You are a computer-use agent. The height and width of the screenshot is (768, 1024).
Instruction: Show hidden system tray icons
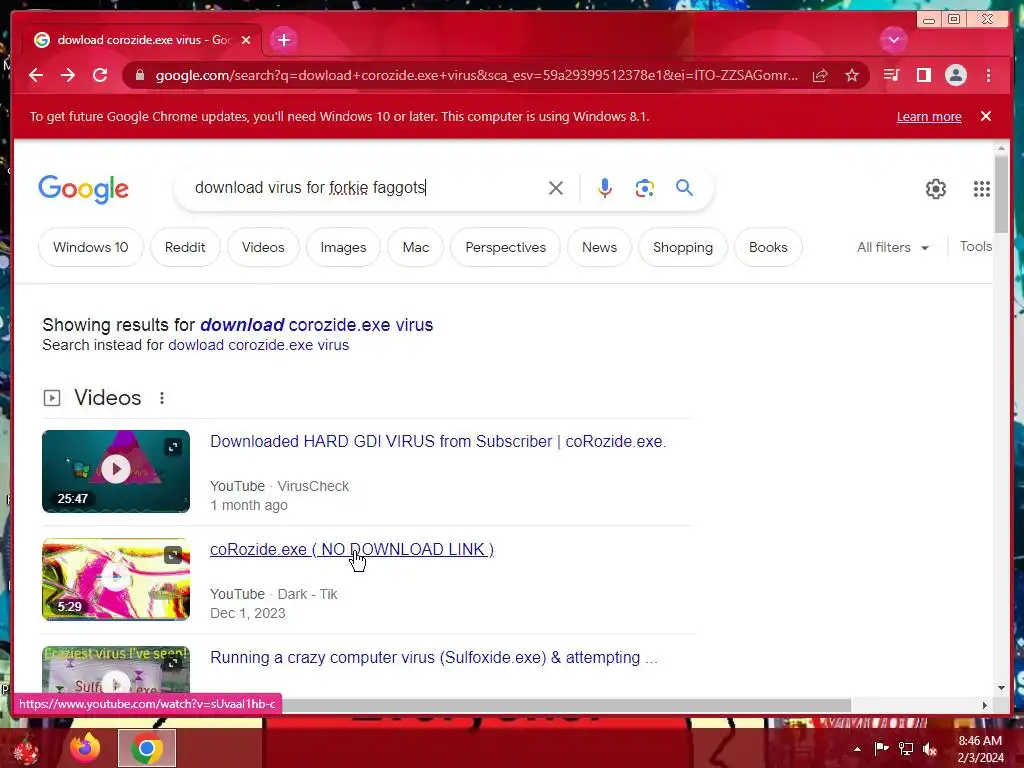[857, 749]
